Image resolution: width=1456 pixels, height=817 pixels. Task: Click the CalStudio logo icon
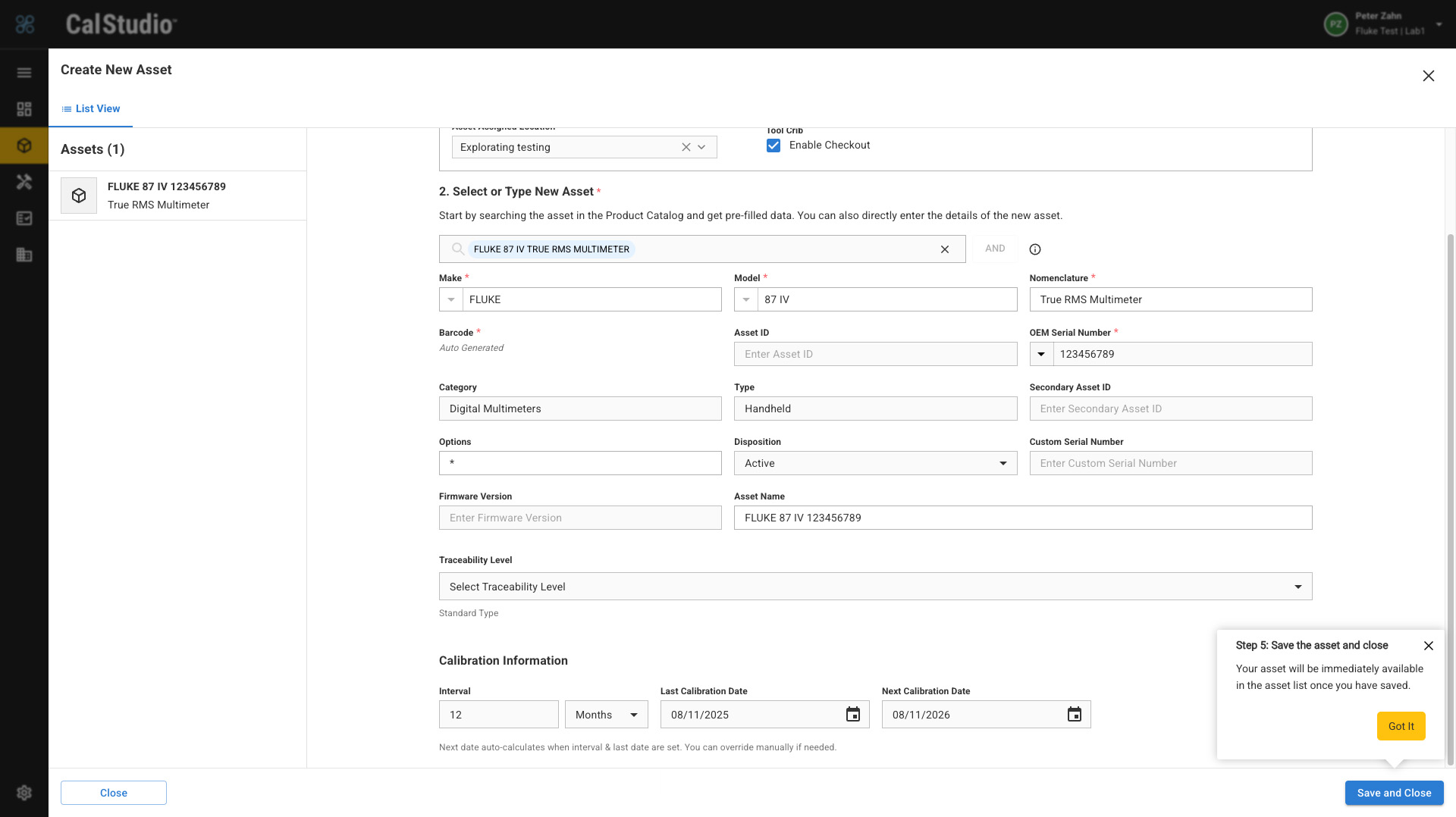25,24
